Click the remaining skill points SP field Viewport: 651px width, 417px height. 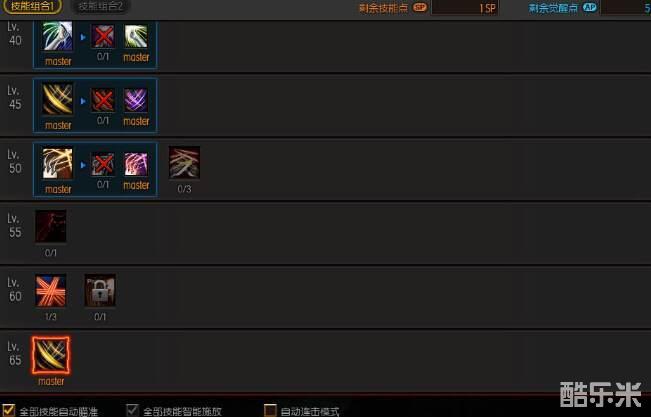pyautogui.click(x=465, y=7)
